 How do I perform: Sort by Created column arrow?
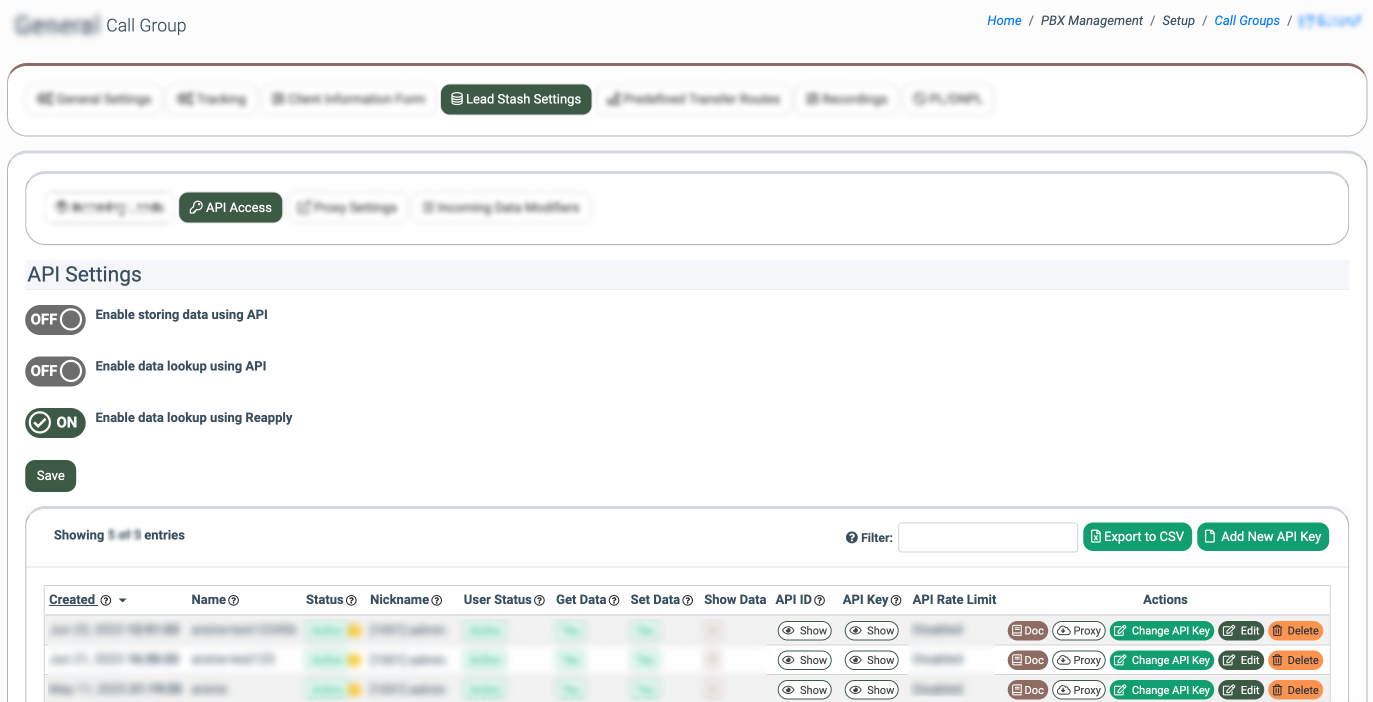[x=122, y=601]
